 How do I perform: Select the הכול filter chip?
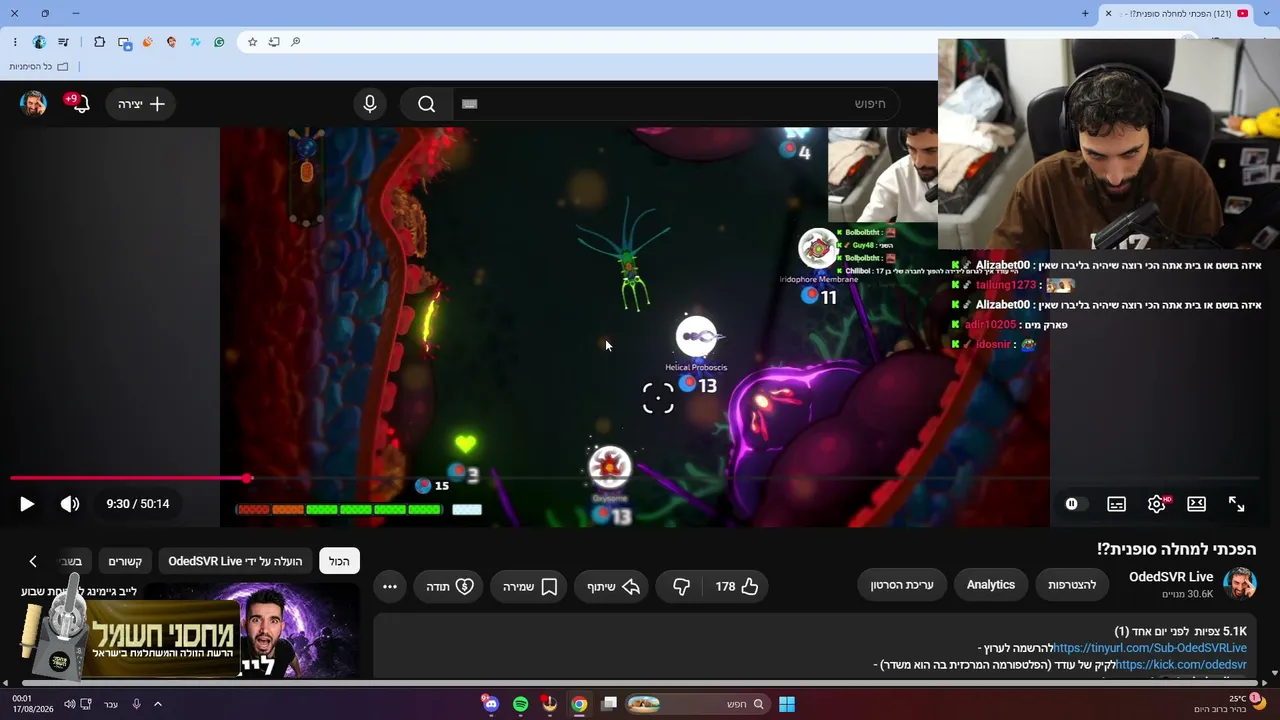coord(339,561)
